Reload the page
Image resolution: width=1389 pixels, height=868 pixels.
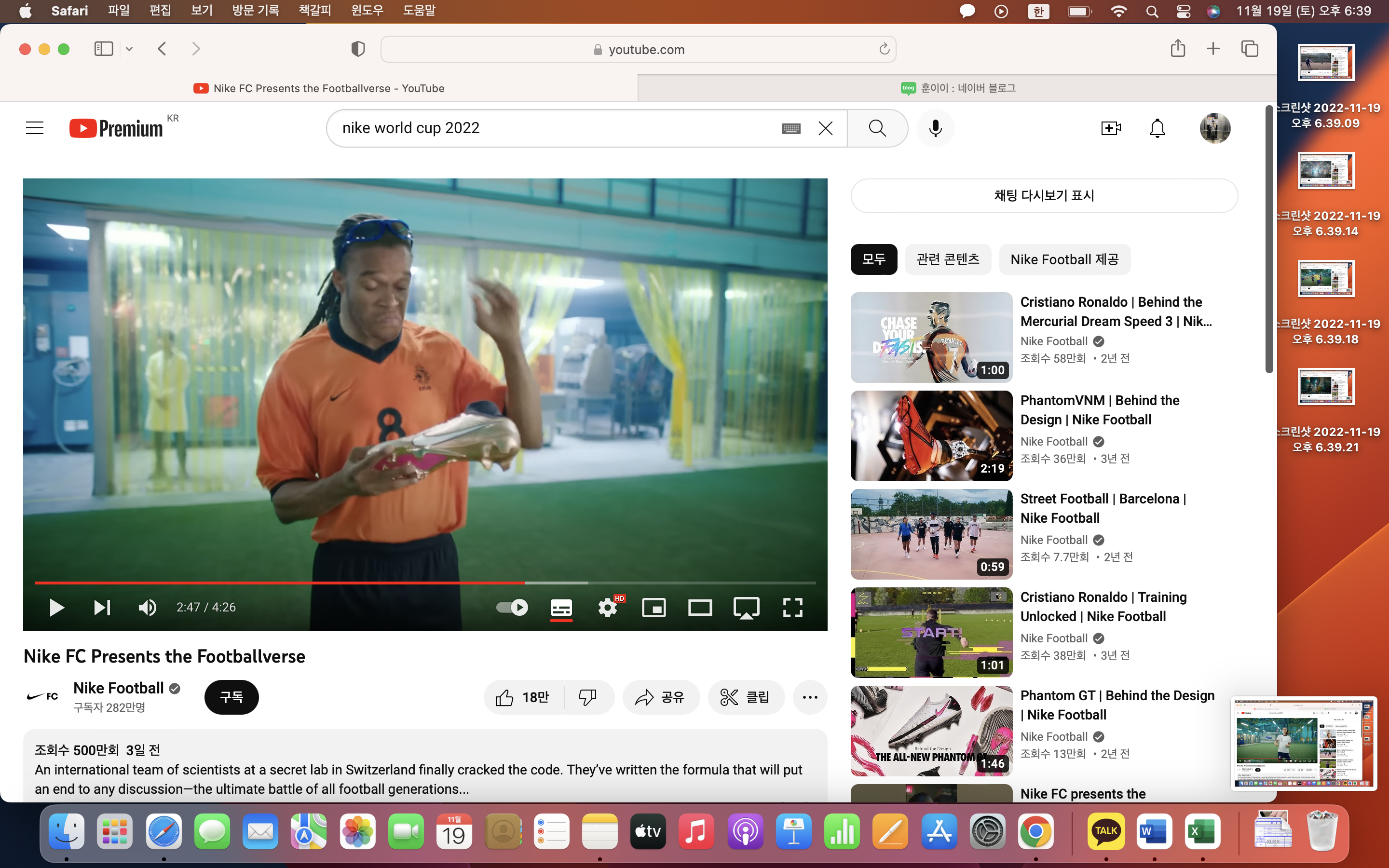[884, 49]
